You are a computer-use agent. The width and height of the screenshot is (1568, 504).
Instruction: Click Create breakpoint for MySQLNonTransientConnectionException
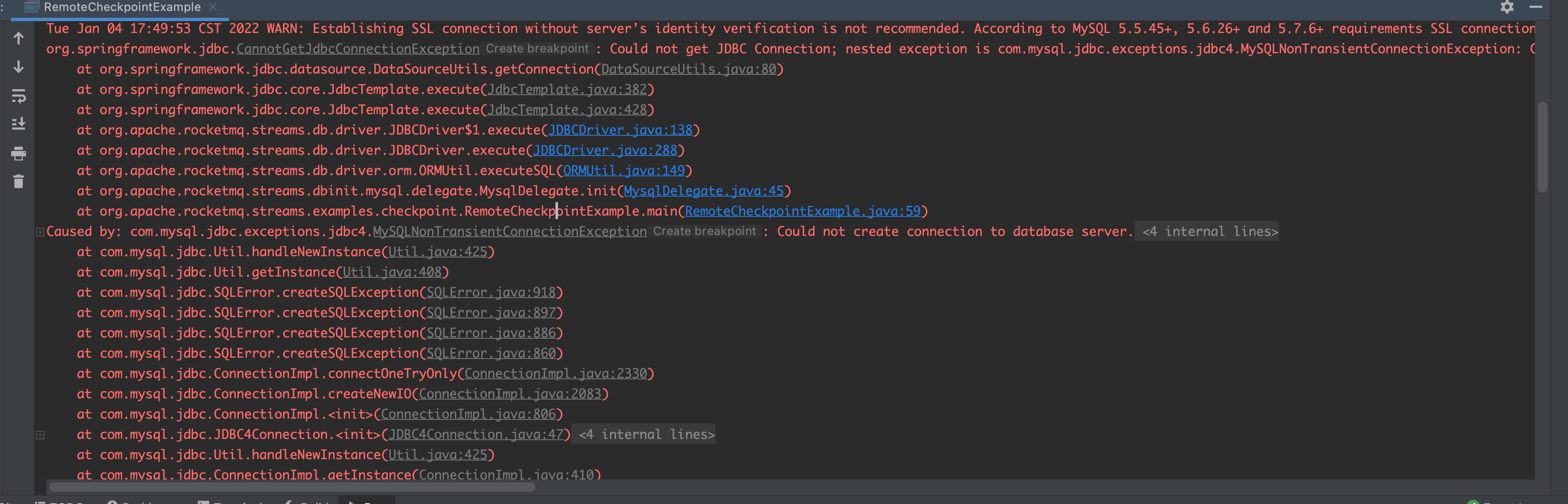click(704, 232)
